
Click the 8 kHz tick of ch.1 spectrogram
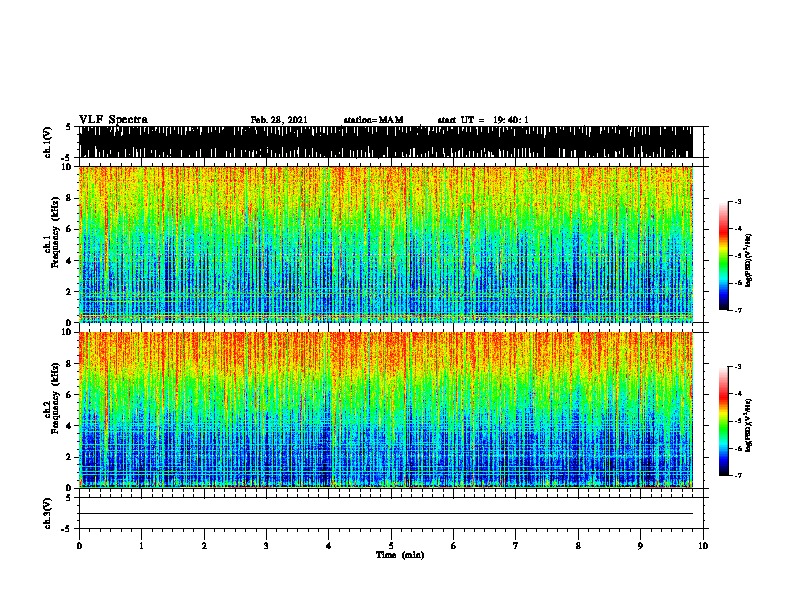tap(70, 198)
